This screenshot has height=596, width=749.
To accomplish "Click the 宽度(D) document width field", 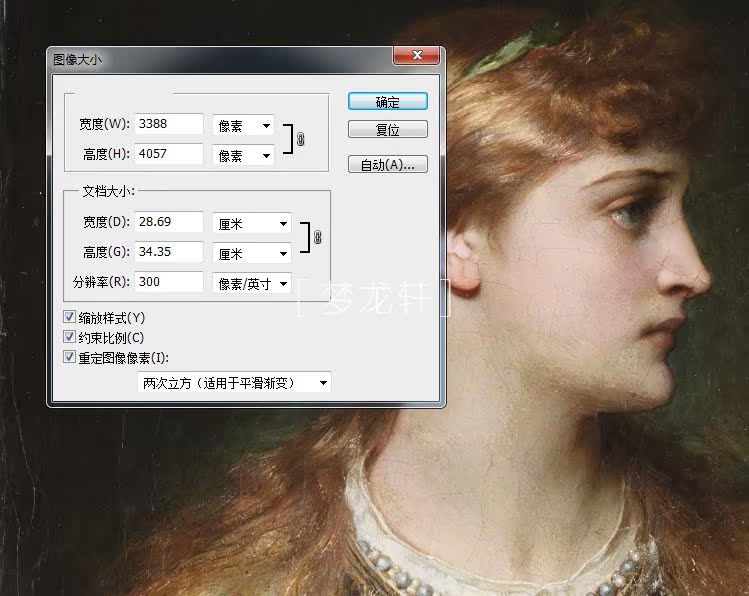I will pyautogui.click(x=169, y=222).
